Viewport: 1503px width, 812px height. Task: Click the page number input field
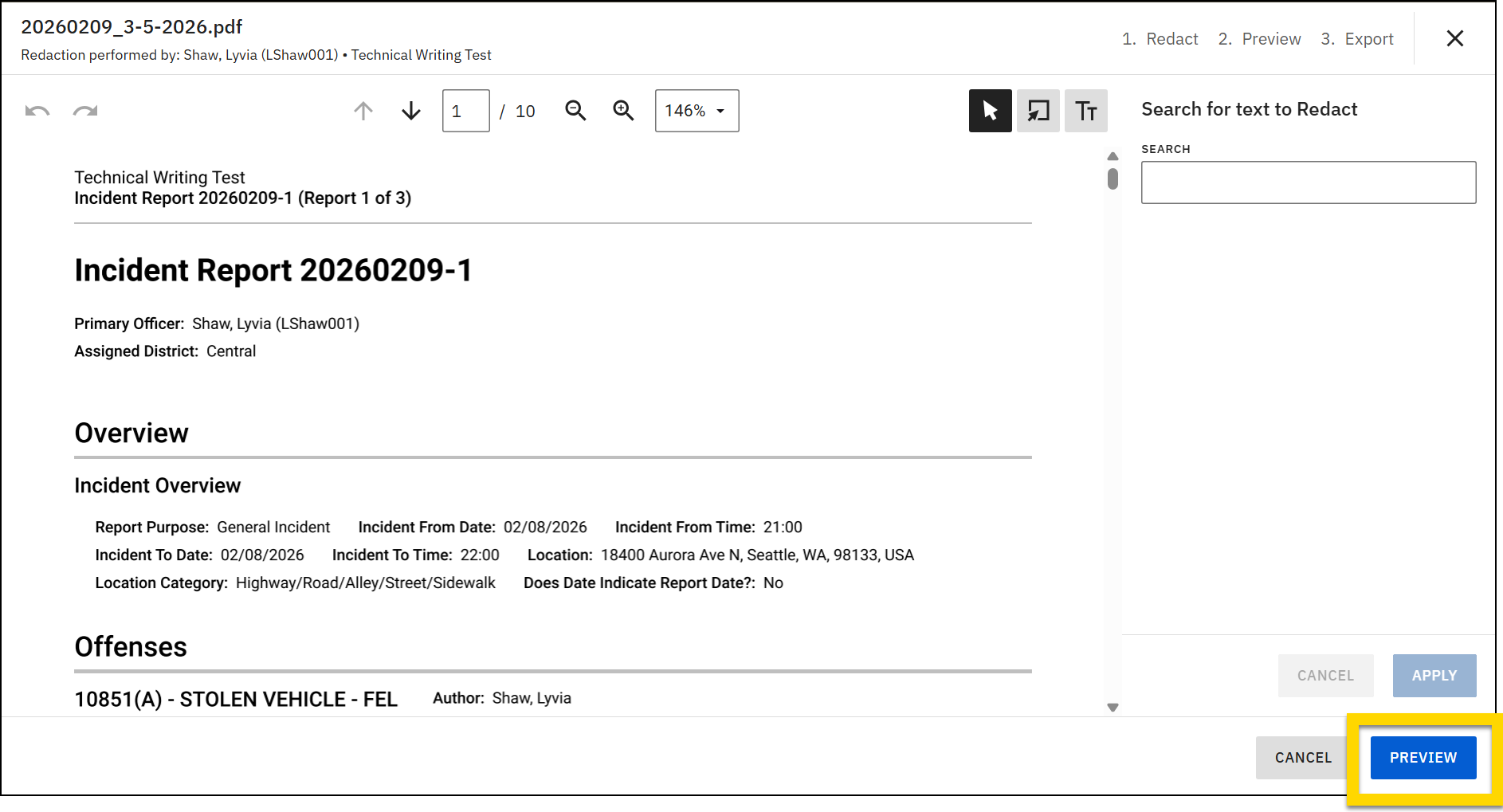pyautogui.click(x=465, y=111)
